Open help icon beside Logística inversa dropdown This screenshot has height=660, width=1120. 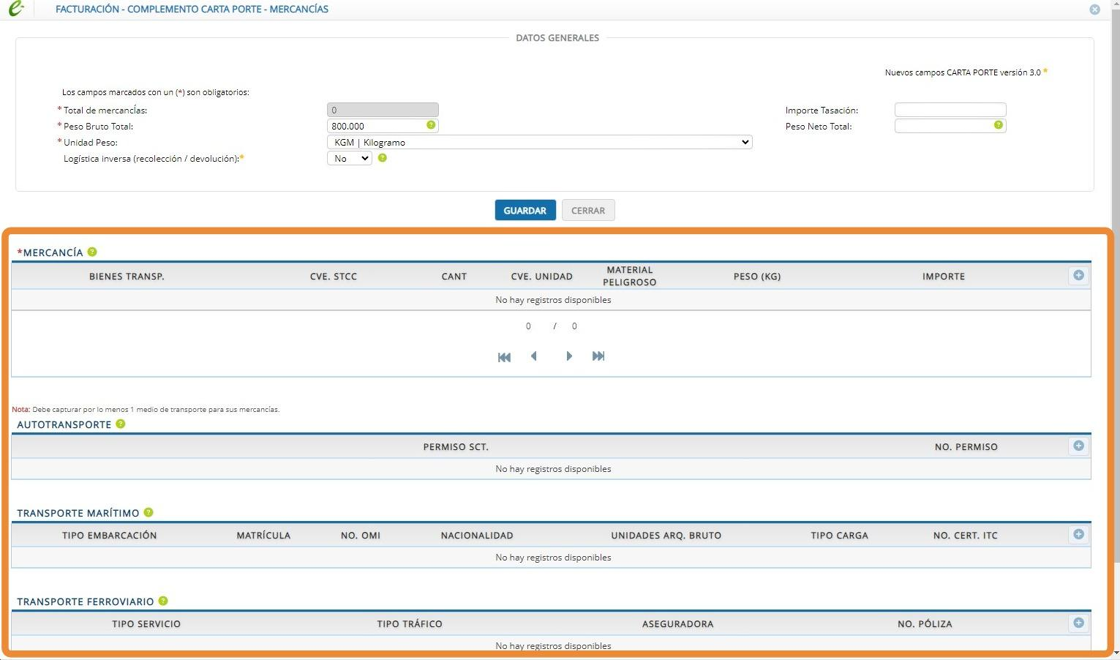382,158
